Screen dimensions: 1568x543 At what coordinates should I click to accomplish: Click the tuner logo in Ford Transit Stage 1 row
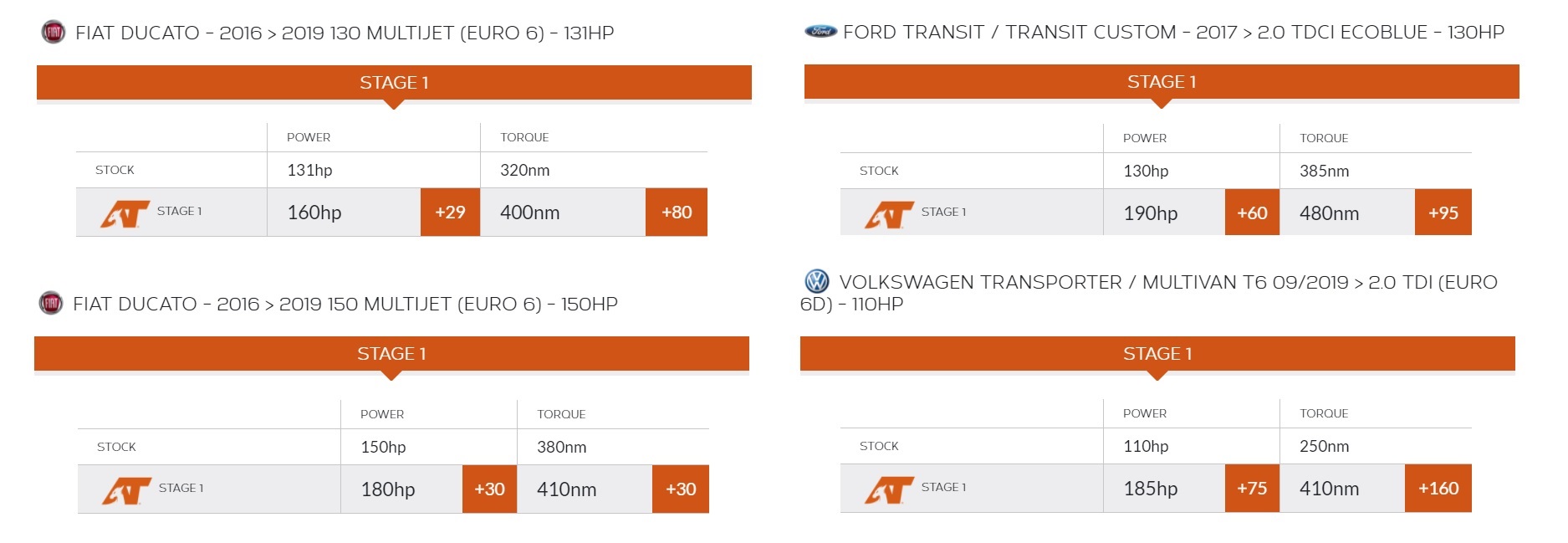point(890,214)
